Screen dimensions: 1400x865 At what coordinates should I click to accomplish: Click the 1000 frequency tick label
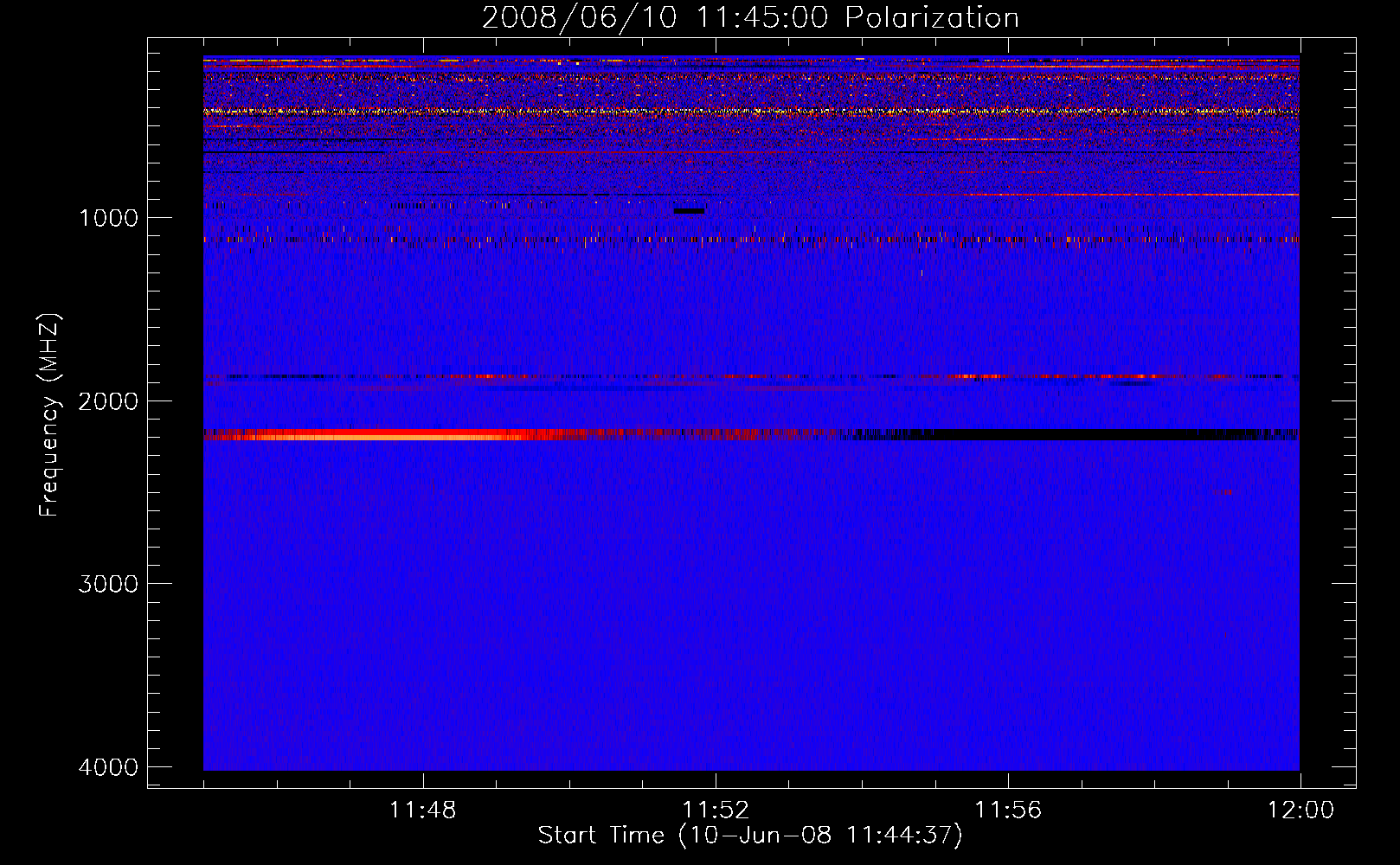tap(107, 217)
